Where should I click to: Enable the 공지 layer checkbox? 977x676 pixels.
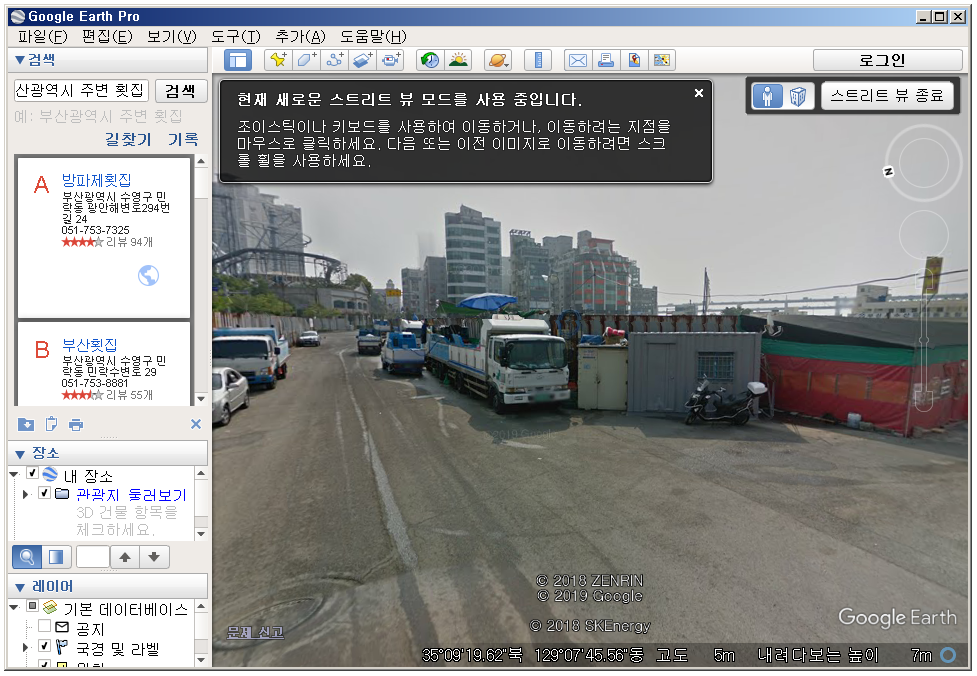coord(44,626)
